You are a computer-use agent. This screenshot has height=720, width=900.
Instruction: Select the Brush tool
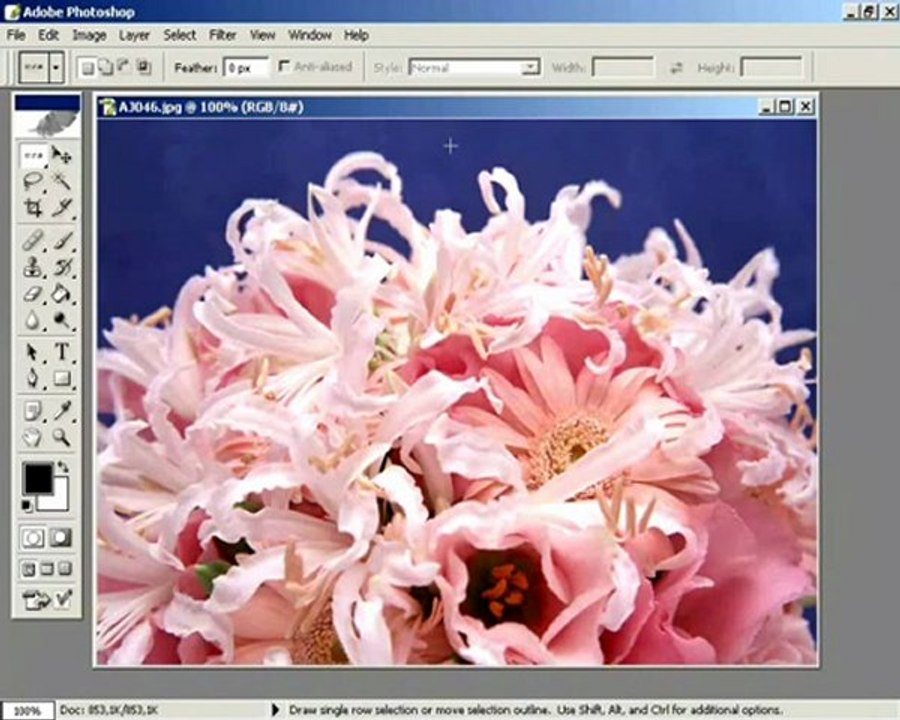tap(62, 240)
